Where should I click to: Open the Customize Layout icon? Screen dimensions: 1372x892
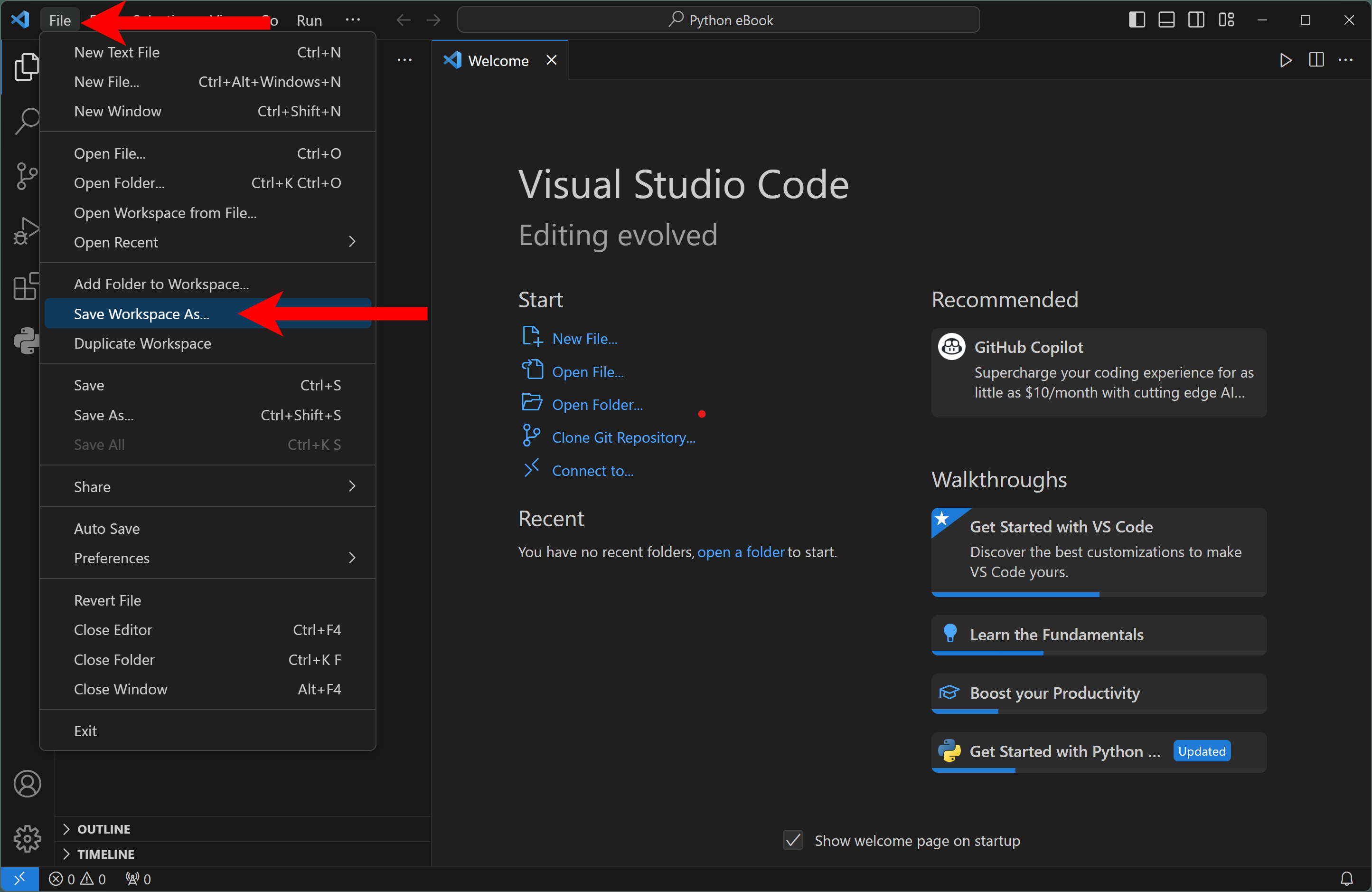tap(1226, 20)
